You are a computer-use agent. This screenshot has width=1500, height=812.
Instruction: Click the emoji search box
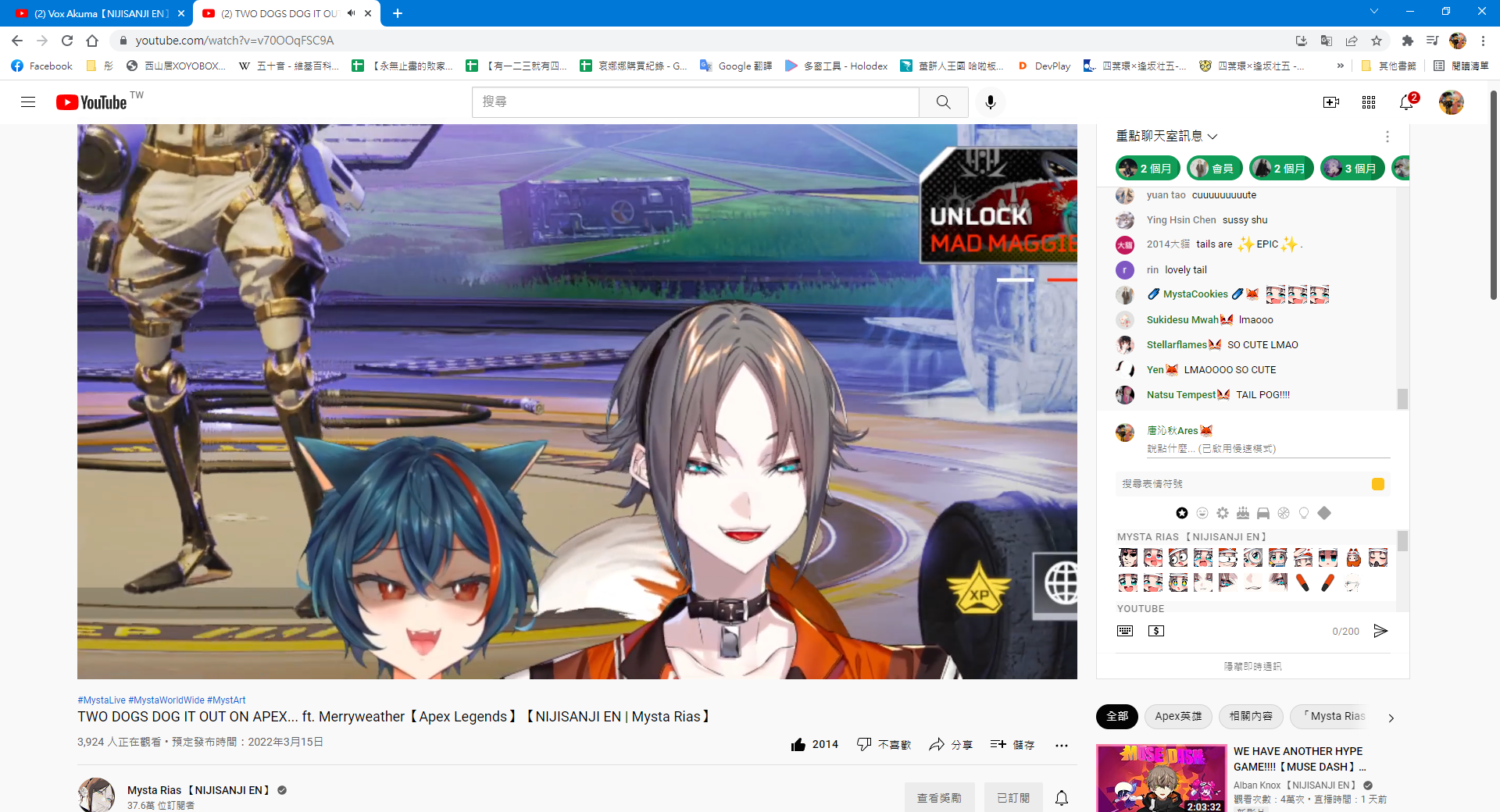[x=1242, y=484]
